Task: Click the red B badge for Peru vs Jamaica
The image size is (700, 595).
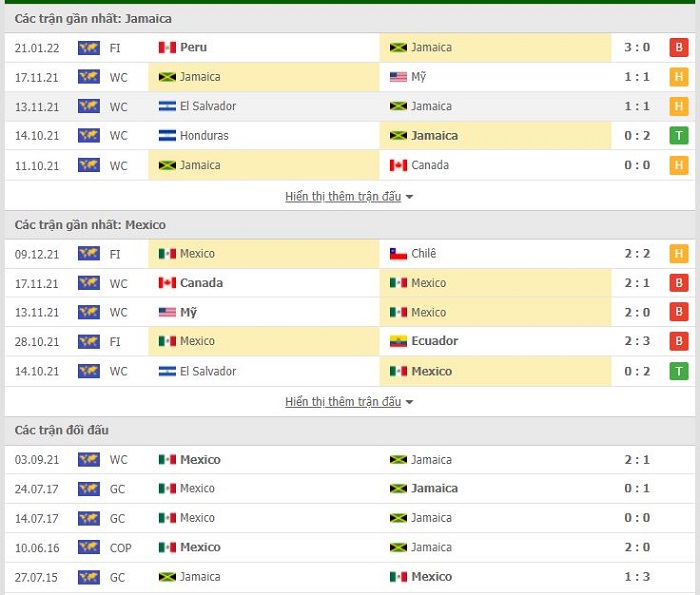Action: (679, 47)
